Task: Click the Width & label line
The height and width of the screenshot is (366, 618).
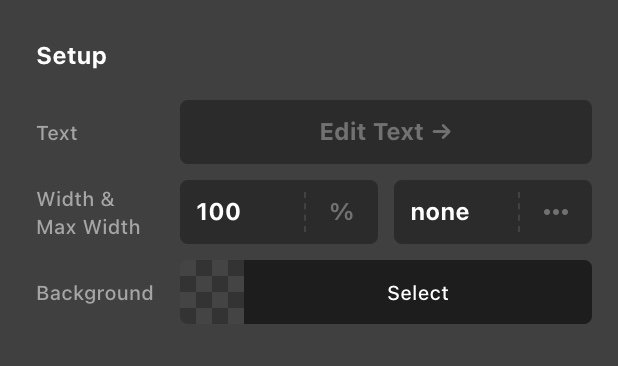Action: click(x=75, y=199)
